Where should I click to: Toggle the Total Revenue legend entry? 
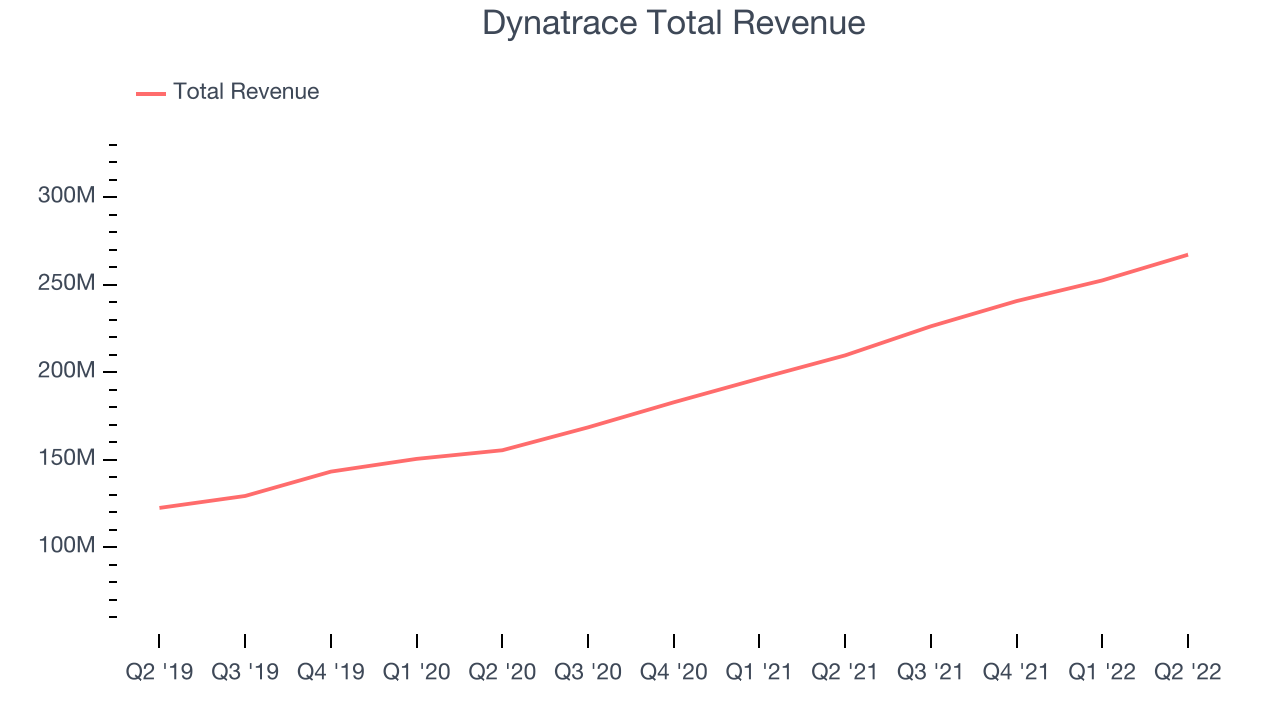[228, 92]
